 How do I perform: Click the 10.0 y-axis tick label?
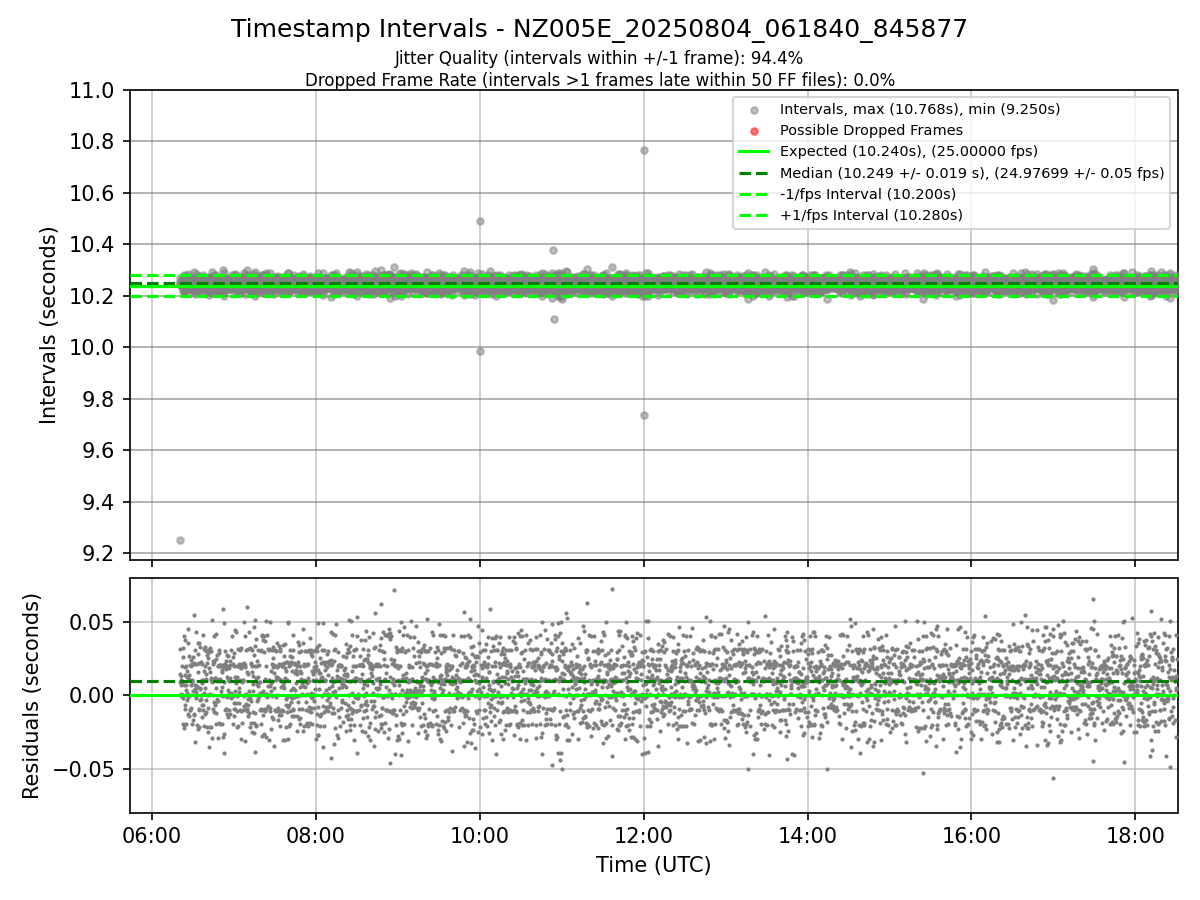point(98,347)
